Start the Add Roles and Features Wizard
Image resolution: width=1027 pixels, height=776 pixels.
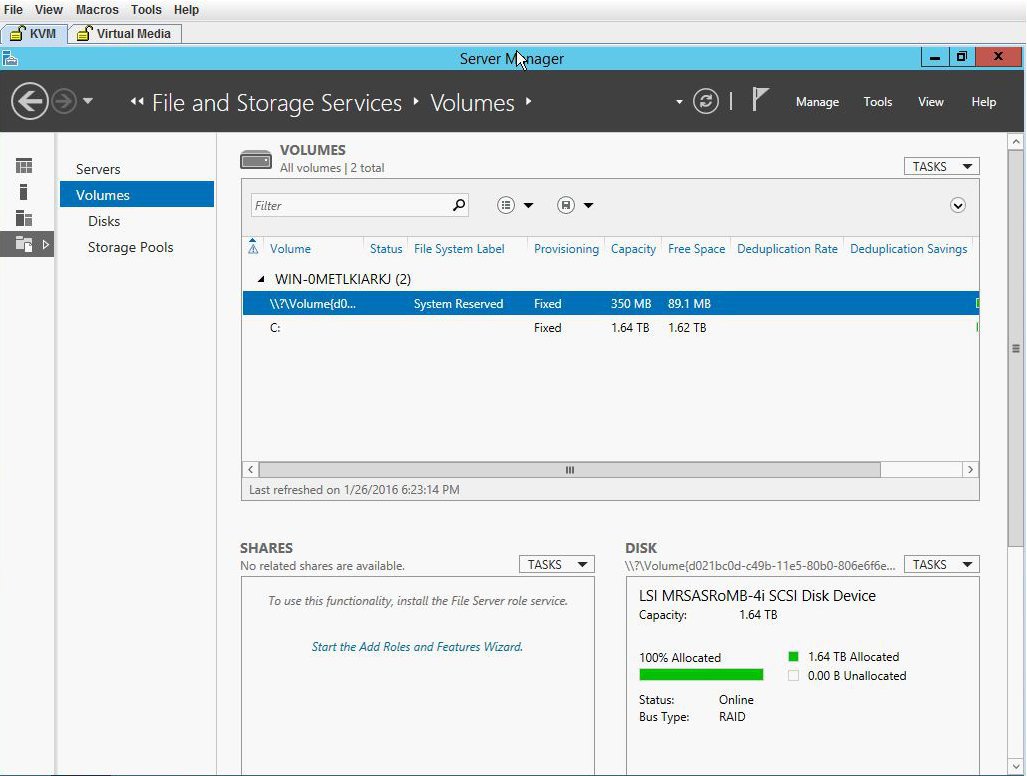click(417, 647)
